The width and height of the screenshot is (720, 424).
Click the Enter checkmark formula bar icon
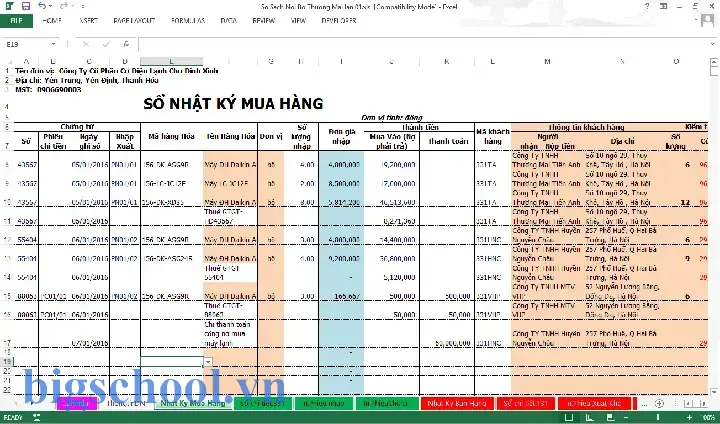pos(107,44)
